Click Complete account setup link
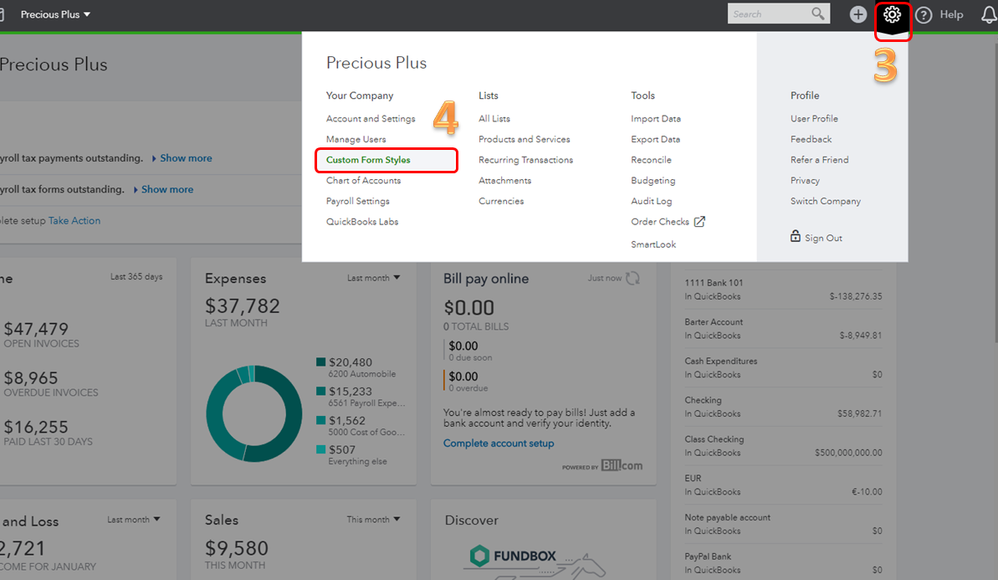Viewport: 998px width, 580px height. click(498, 443)
